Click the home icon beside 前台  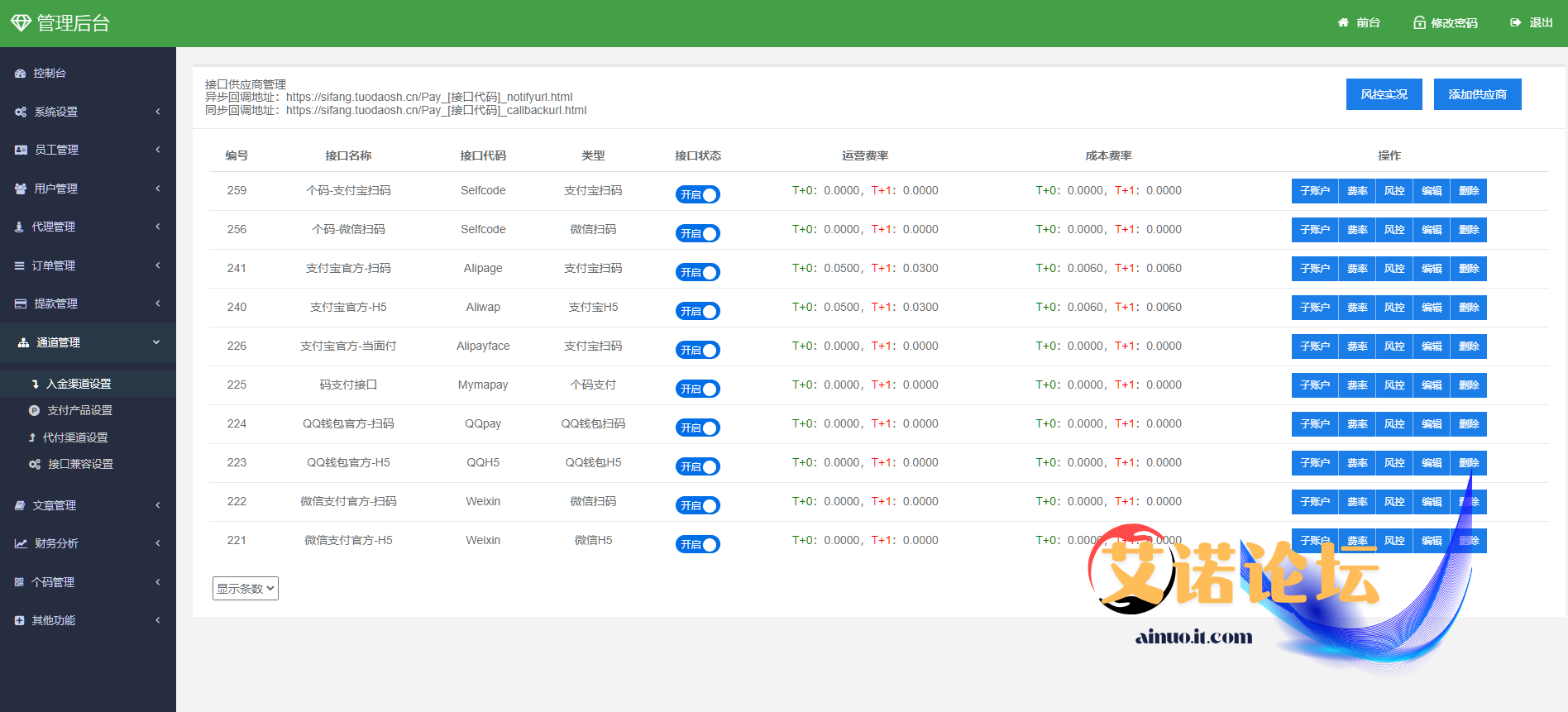click(1343, 23)
